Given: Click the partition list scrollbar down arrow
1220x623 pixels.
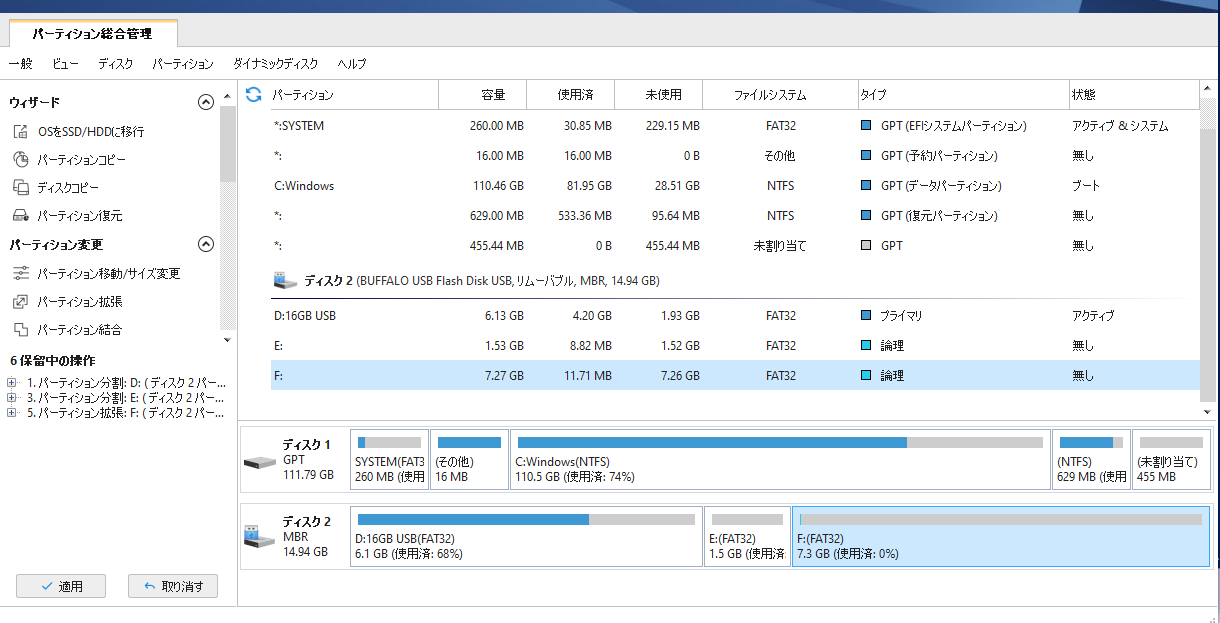Looking at the screenshot, I should pyautogui.click(x=1208, y=411).
